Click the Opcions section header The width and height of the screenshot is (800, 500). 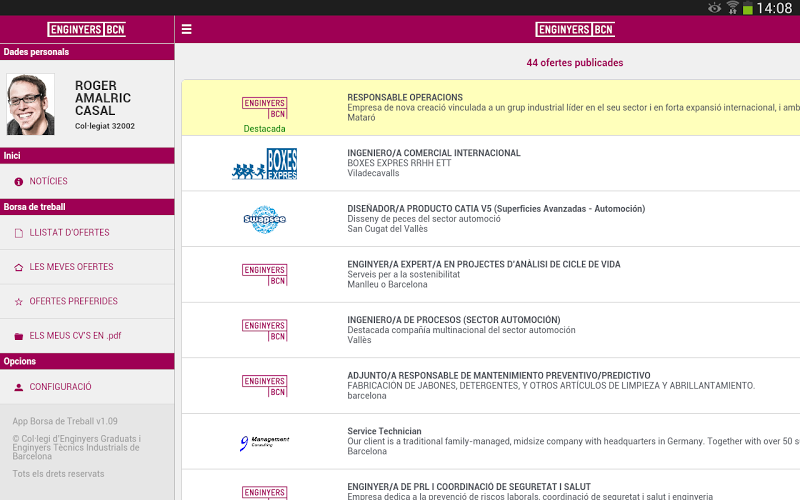(87, 361)
